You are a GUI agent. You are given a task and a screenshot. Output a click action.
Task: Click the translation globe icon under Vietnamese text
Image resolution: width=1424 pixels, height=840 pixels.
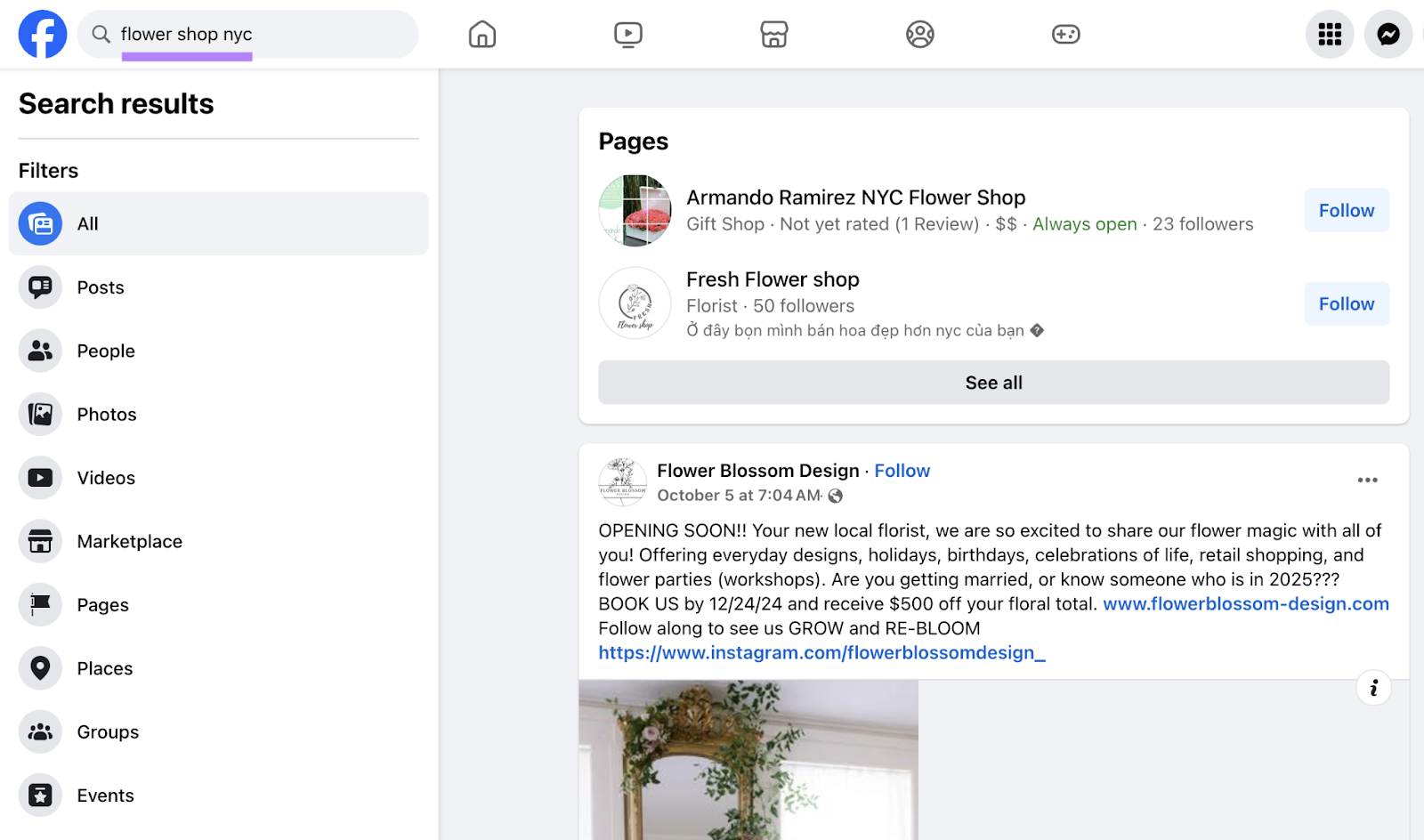(x=1035, y=330)
